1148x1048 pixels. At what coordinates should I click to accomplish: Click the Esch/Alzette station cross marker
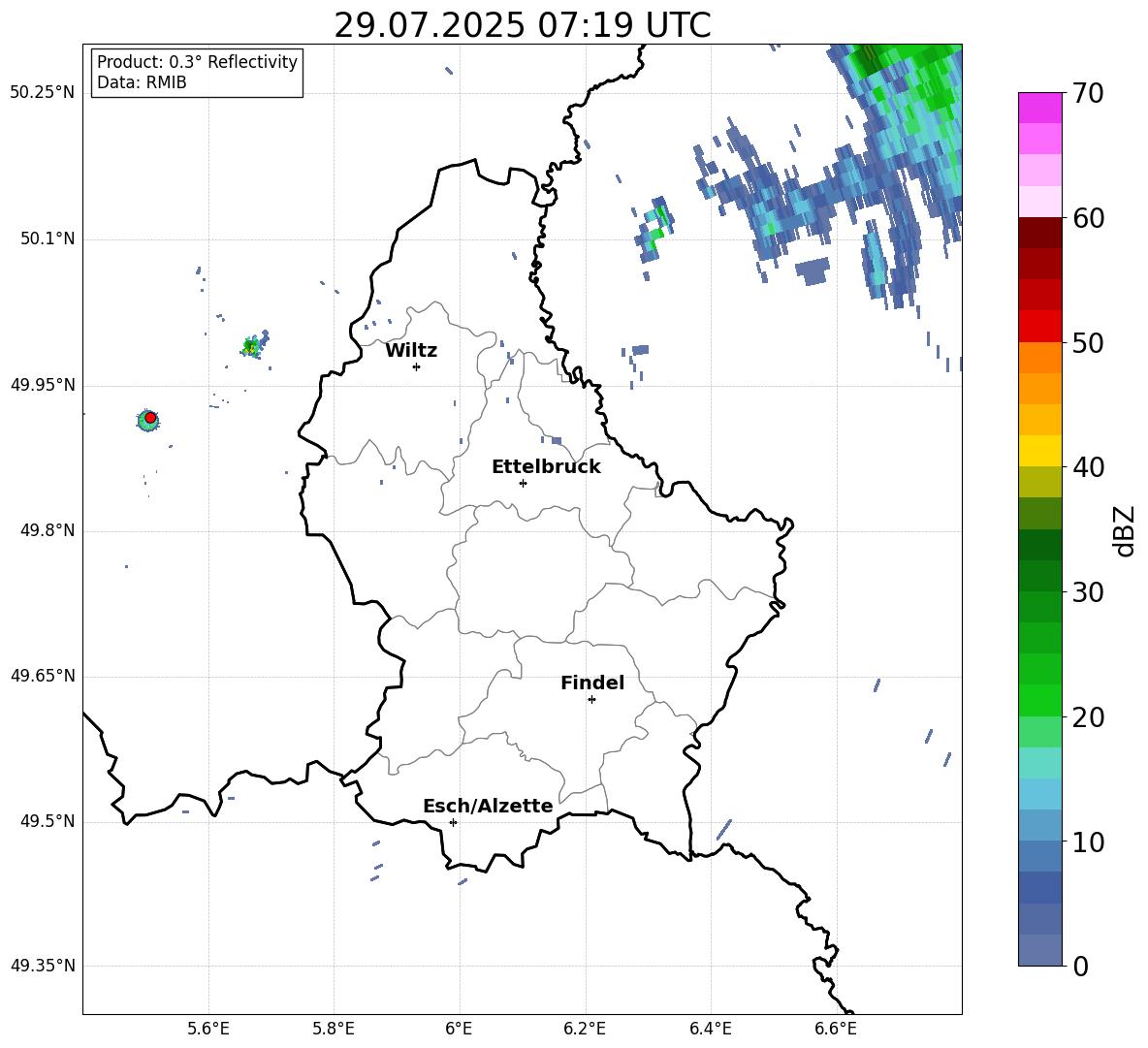[x=453, y=822]
